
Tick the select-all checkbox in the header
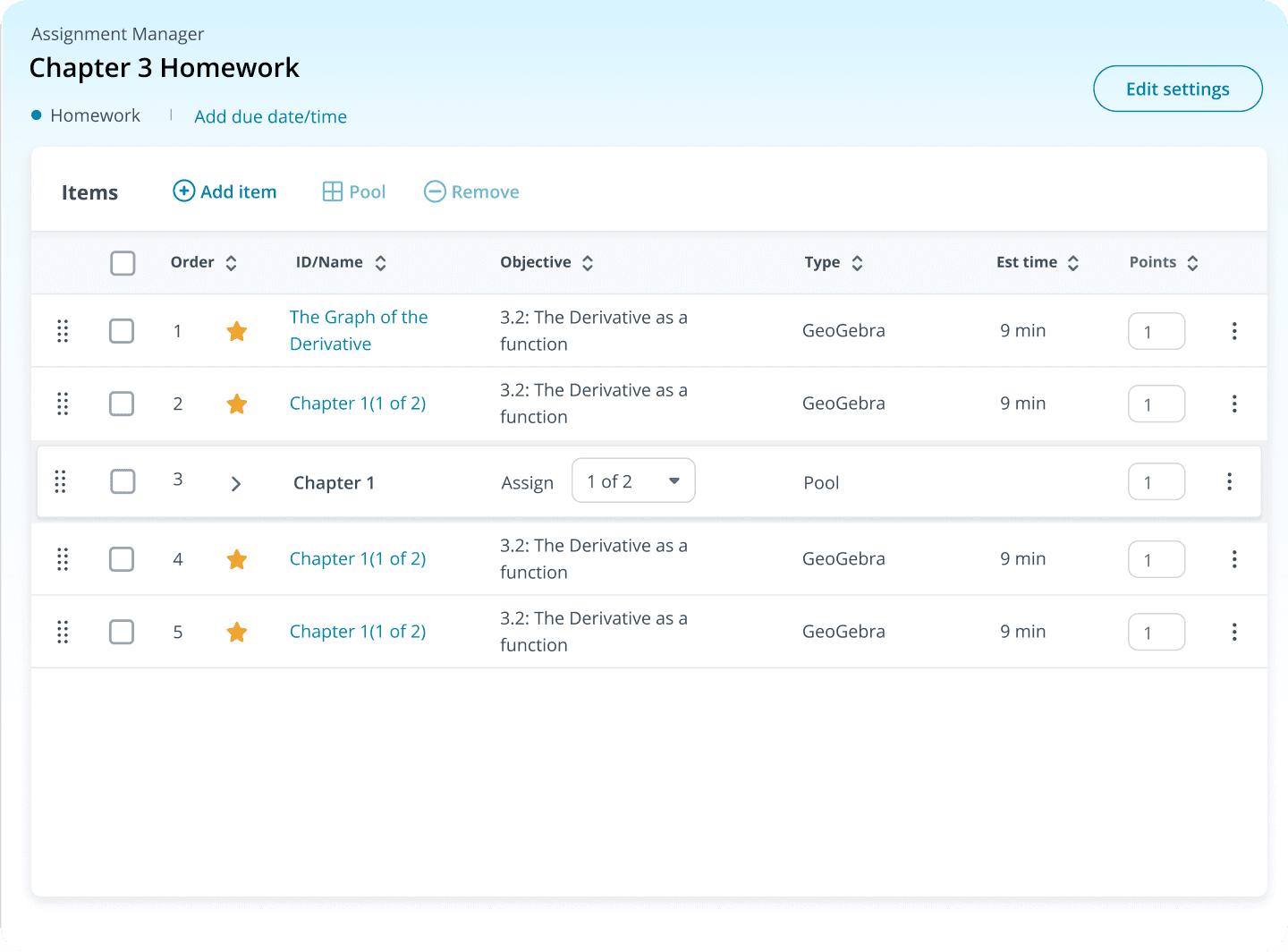point(123,263)
